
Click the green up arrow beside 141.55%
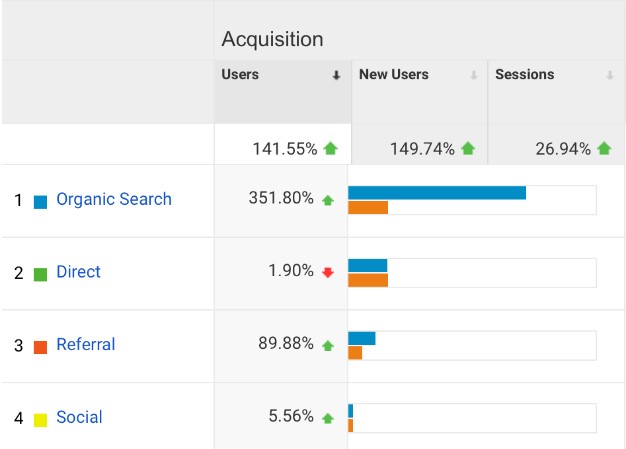[331, 149]
